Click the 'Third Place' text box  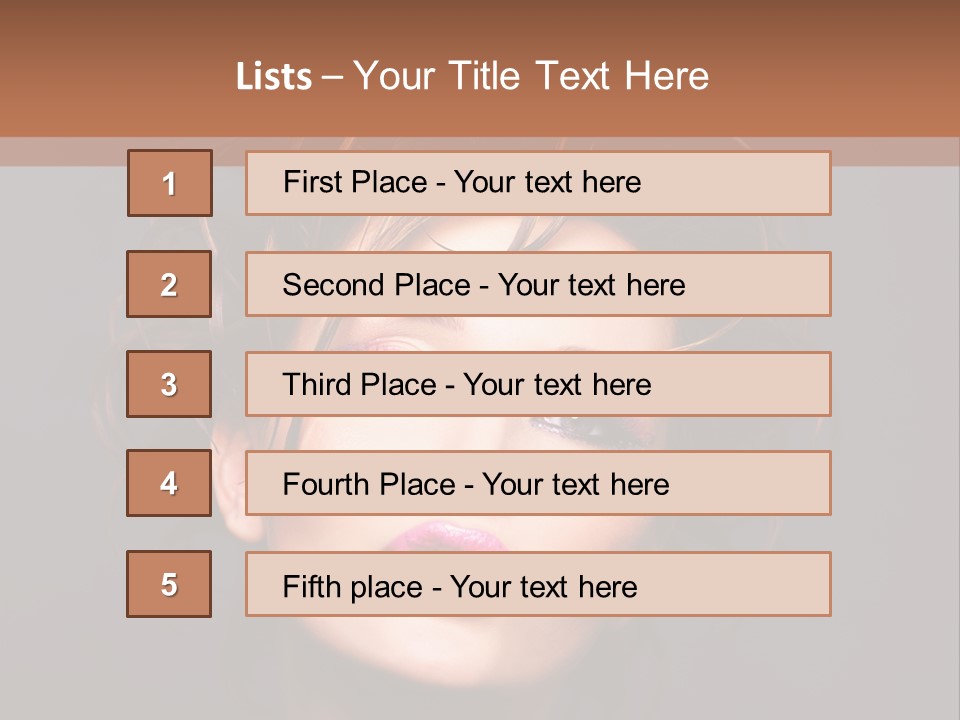pos(538,384)
